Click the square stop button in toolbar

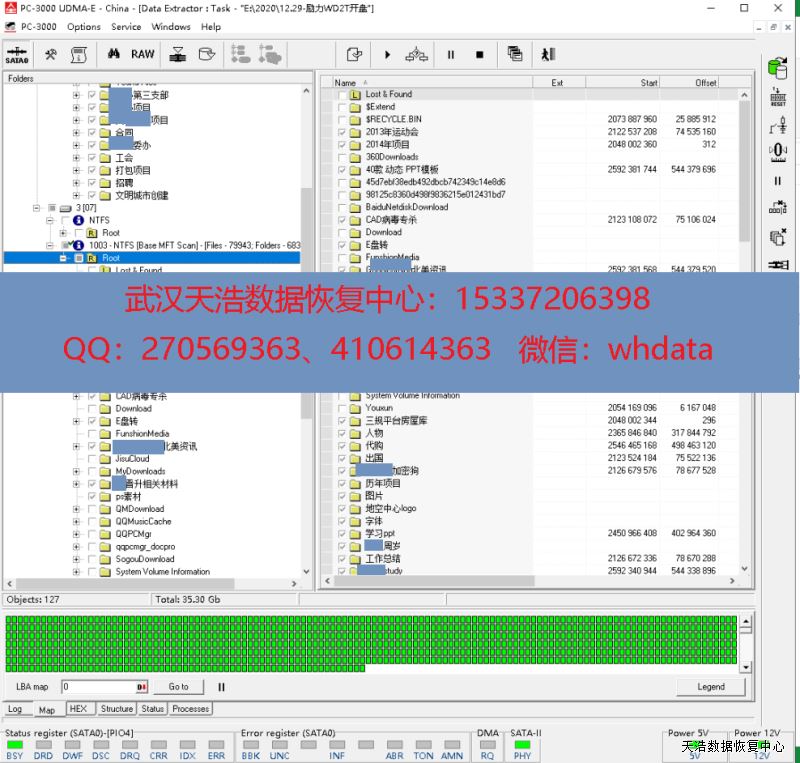480,54
